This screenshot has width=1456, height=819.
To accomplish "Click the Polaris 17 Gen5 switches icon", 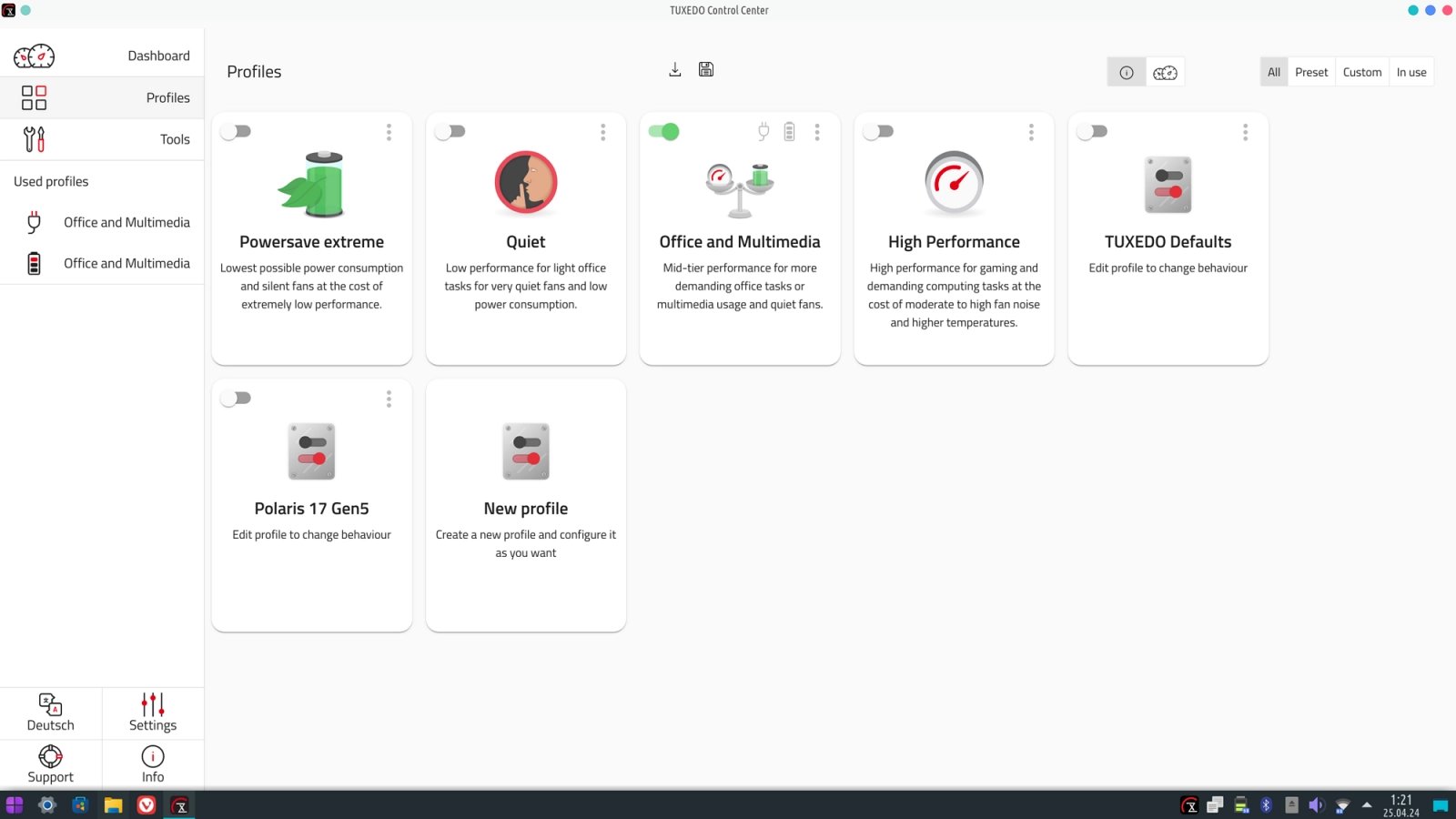I will pyautogui.click(x=311, y=451).
